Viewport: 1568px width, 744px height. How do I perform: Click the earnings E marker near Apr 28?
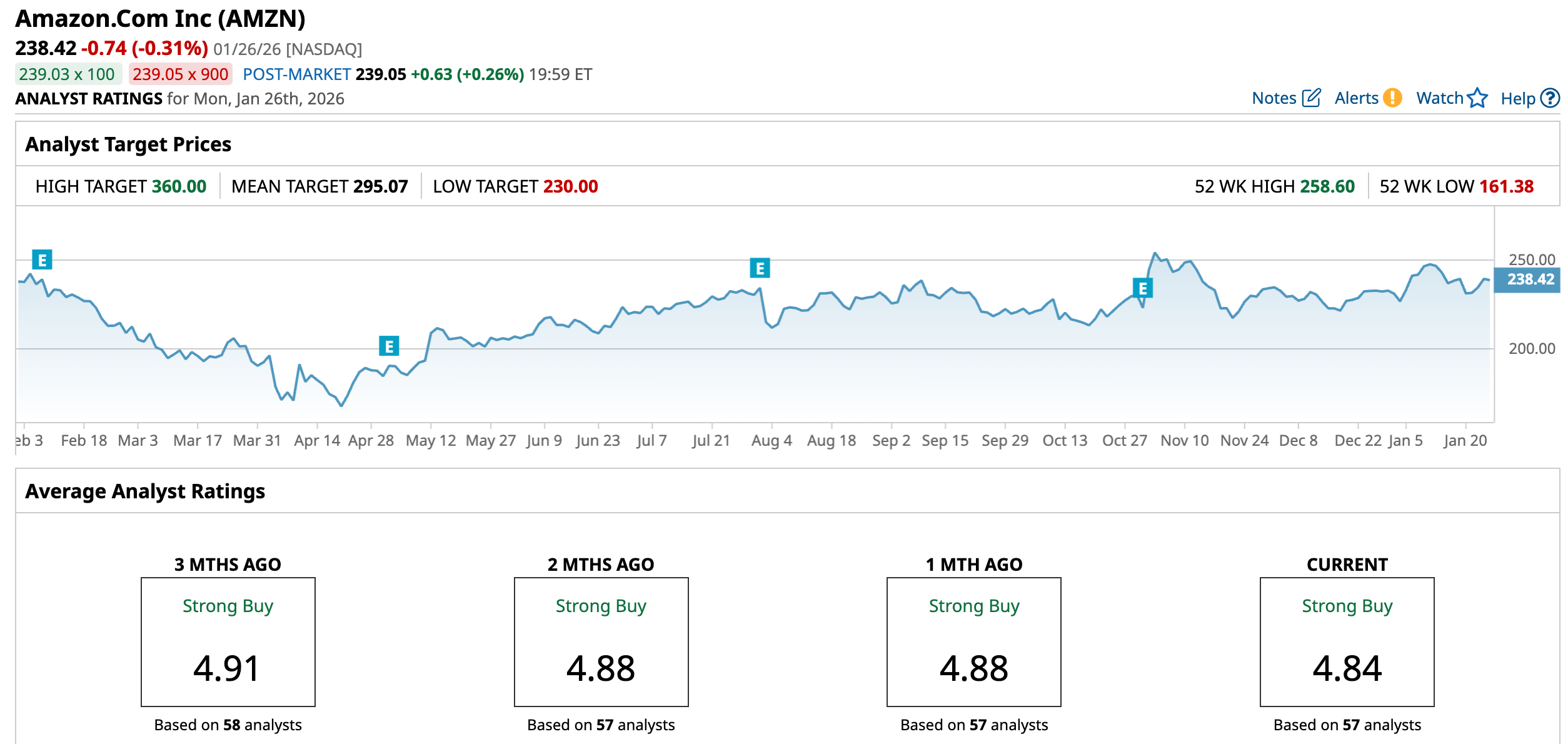click(389, 346)
